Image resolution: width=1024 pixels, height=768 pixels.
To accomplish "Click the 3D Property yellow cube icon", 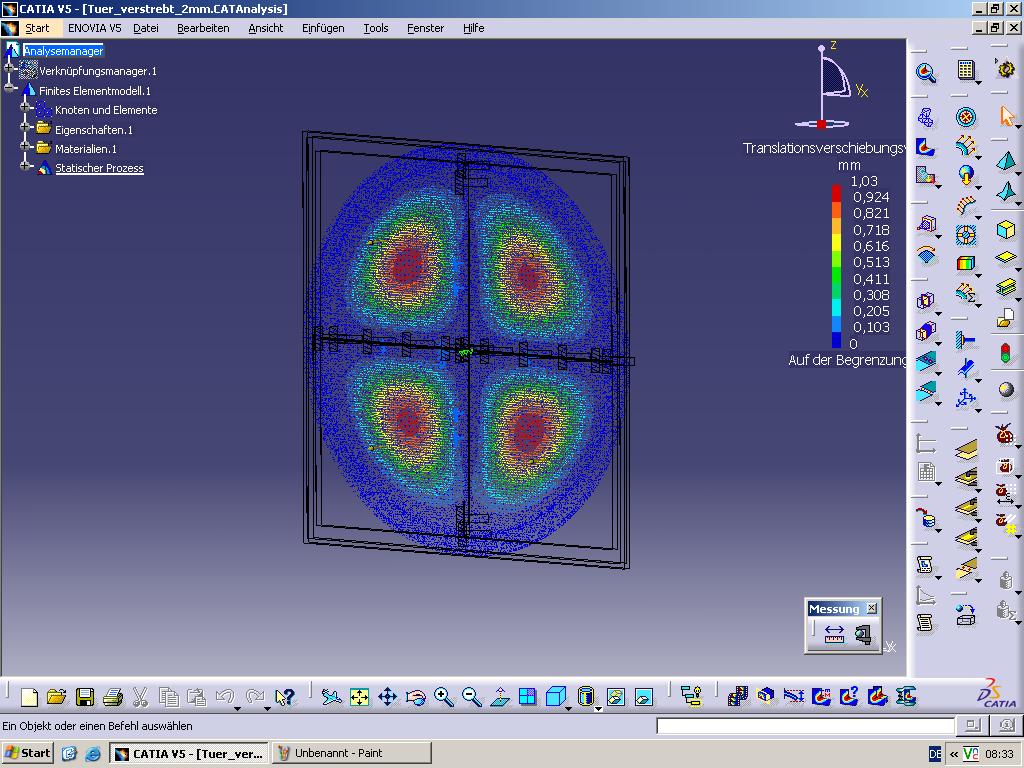I will 1006,229.
